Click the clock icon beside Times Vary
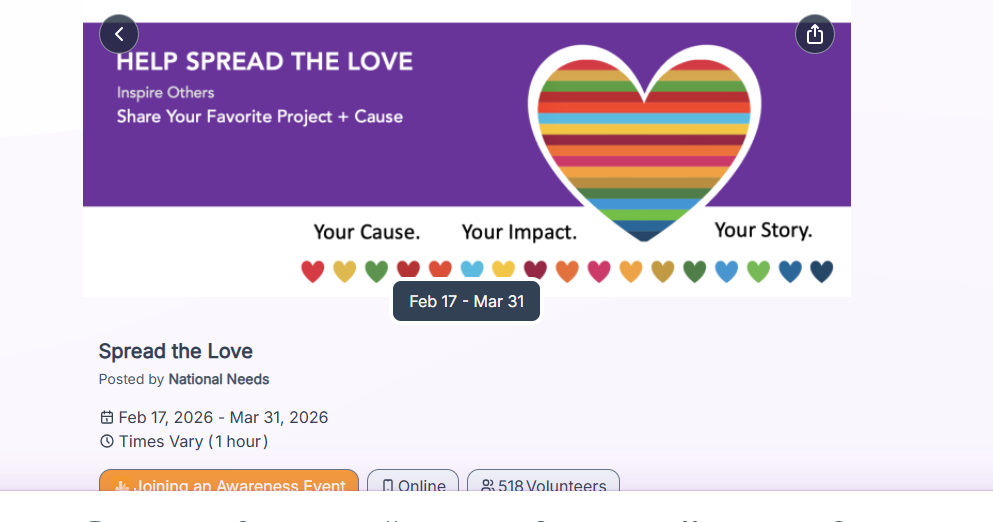993x522 pixels. [107, 442]
